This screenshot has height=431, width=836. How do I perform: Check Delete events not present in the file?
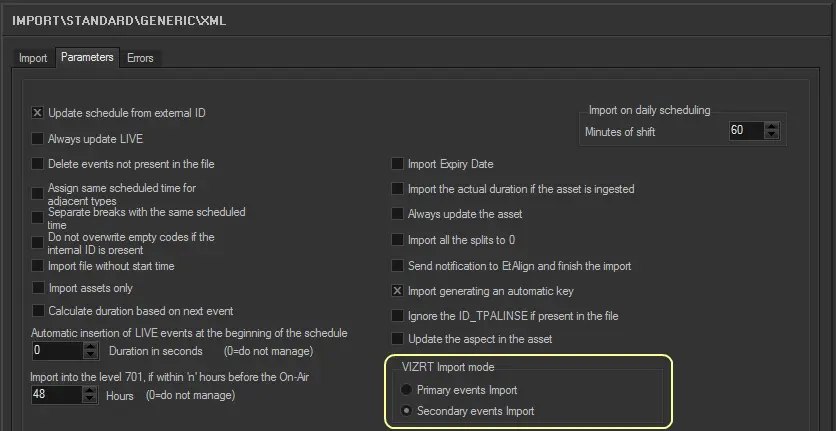[38, 164]
